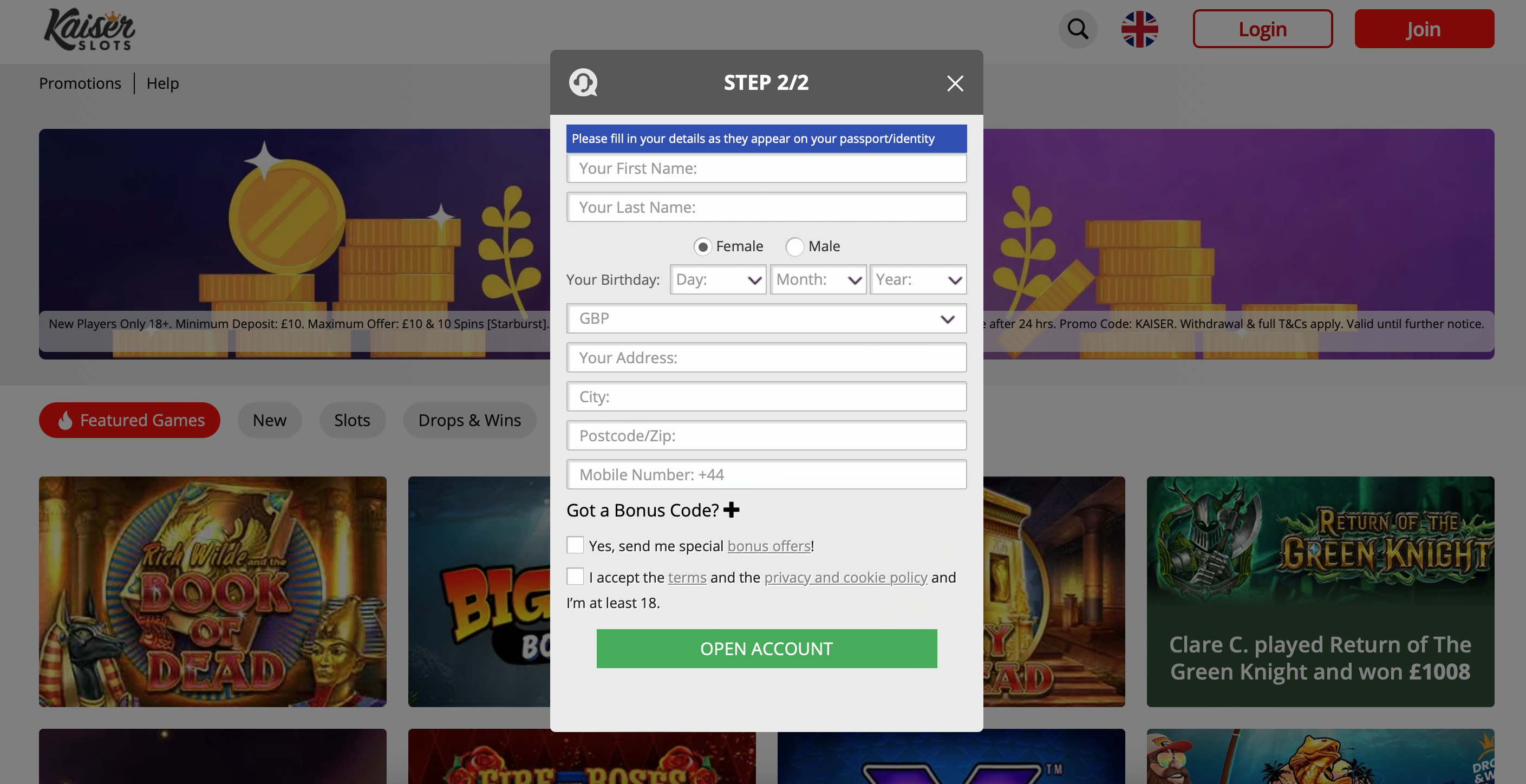Image resolution: width=1526 pixels, height=784 pixels.
Task: Open the Return of the Green Knight tile
Action: 1320,592
